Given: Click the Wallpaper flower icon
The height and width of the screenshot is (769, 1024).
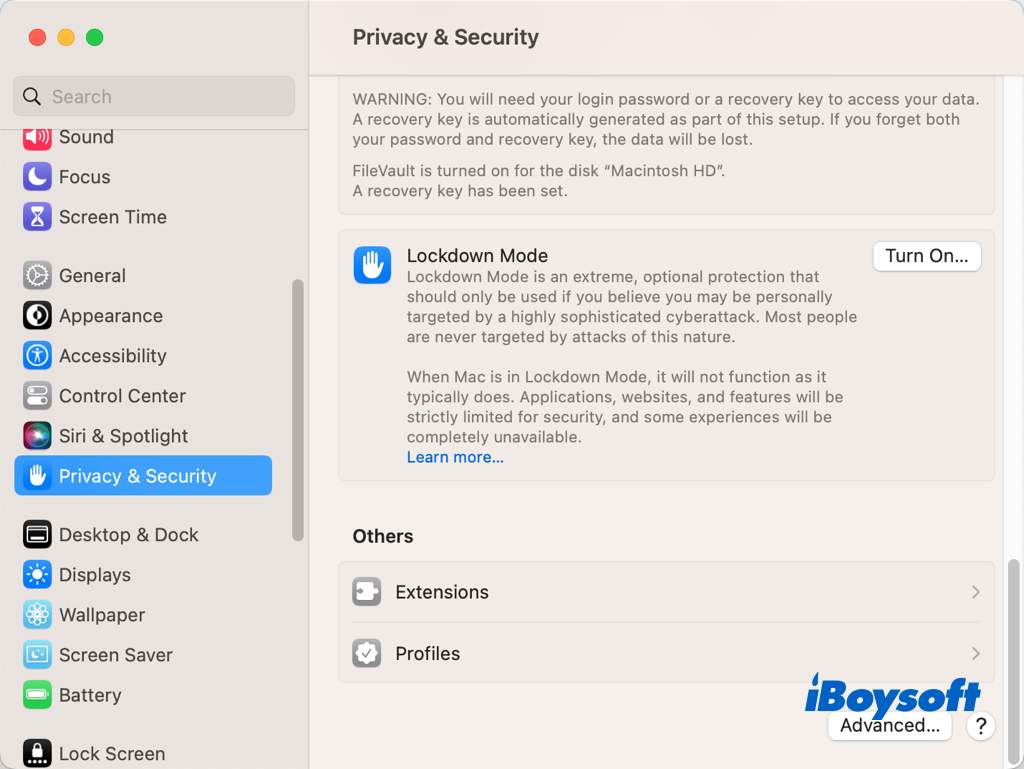Looking at the screenshot, I should click(x=37, y=615).
